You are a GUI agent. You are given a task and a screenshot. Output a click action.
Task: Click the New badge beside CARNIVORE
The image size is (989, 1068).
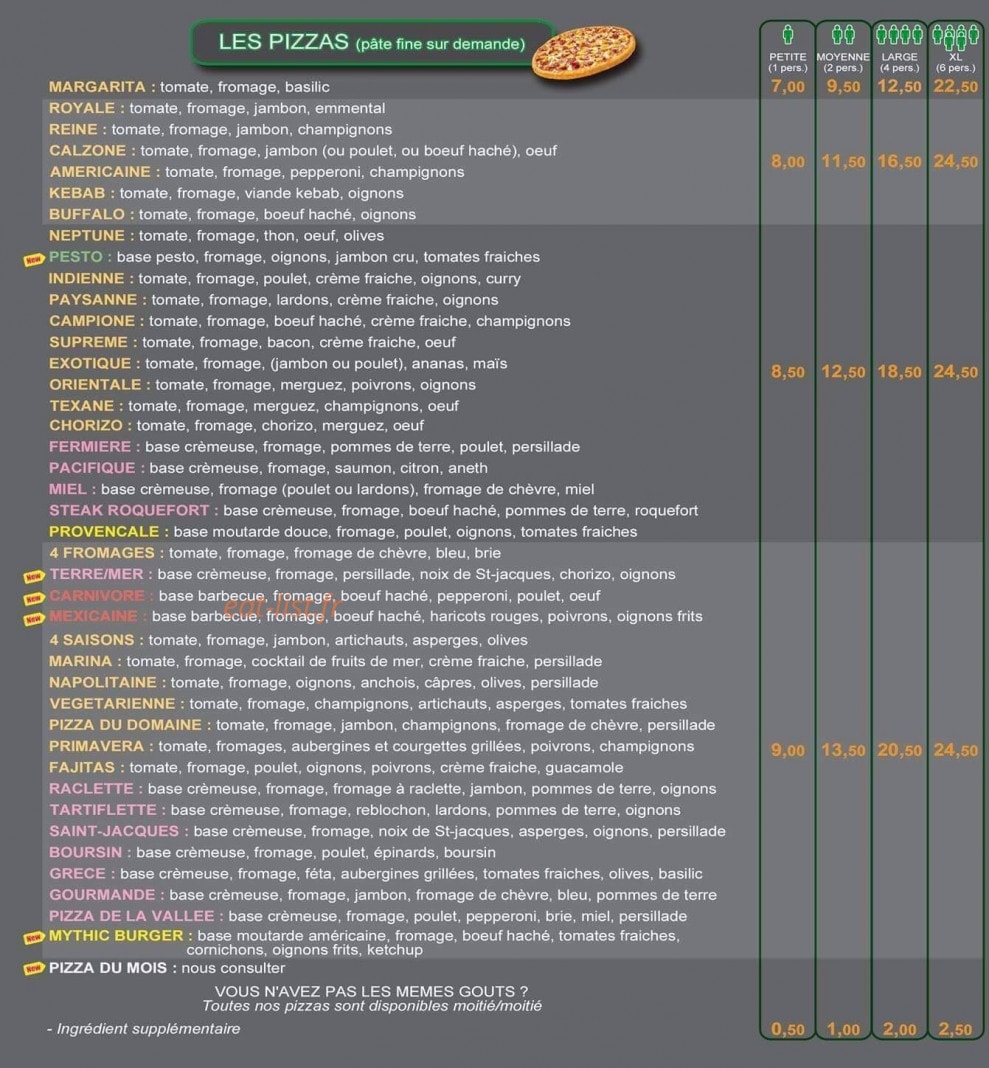click(x=34, y=599)
